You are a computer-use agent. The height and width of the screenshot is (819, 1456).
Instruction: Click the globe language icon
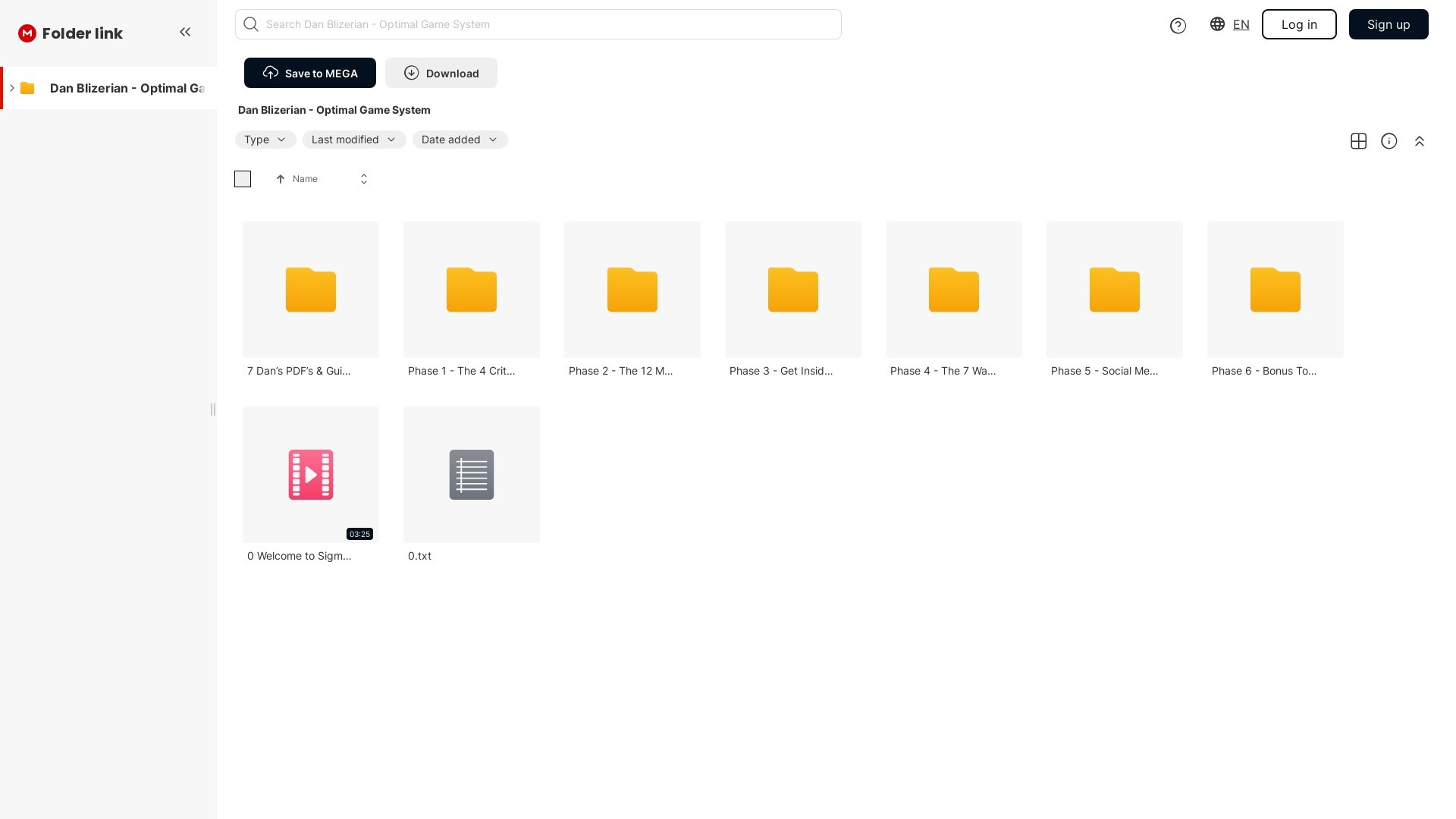pyautogui.click(x=1217, y=24)
